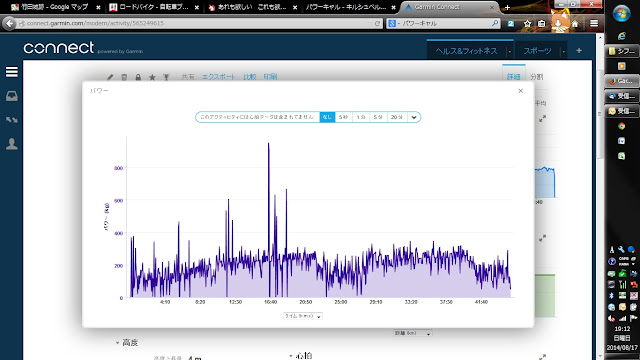
Task: Open the user profile icon in sidebar
Action: 12,144
